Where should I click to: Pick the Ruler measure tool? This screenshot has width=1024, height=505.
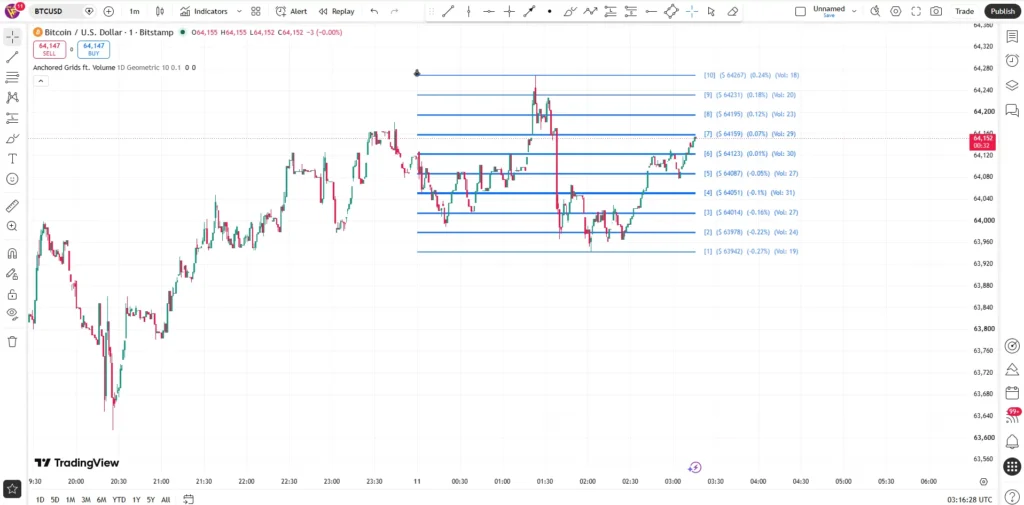(x=12, y=206)
